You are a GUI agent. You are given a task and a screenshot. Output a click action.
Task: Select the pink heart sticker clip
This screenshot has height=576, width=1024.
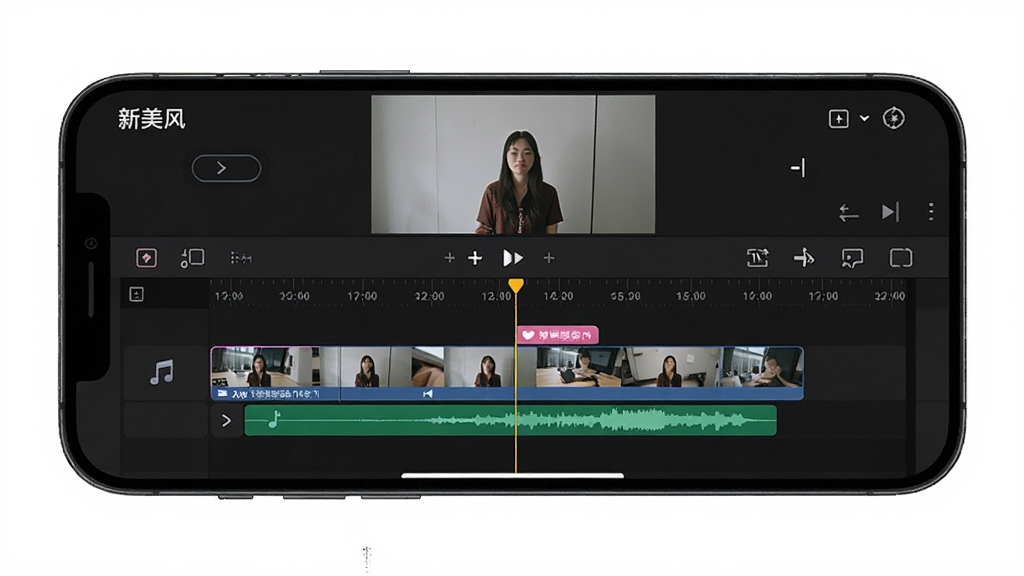(558, 335)
